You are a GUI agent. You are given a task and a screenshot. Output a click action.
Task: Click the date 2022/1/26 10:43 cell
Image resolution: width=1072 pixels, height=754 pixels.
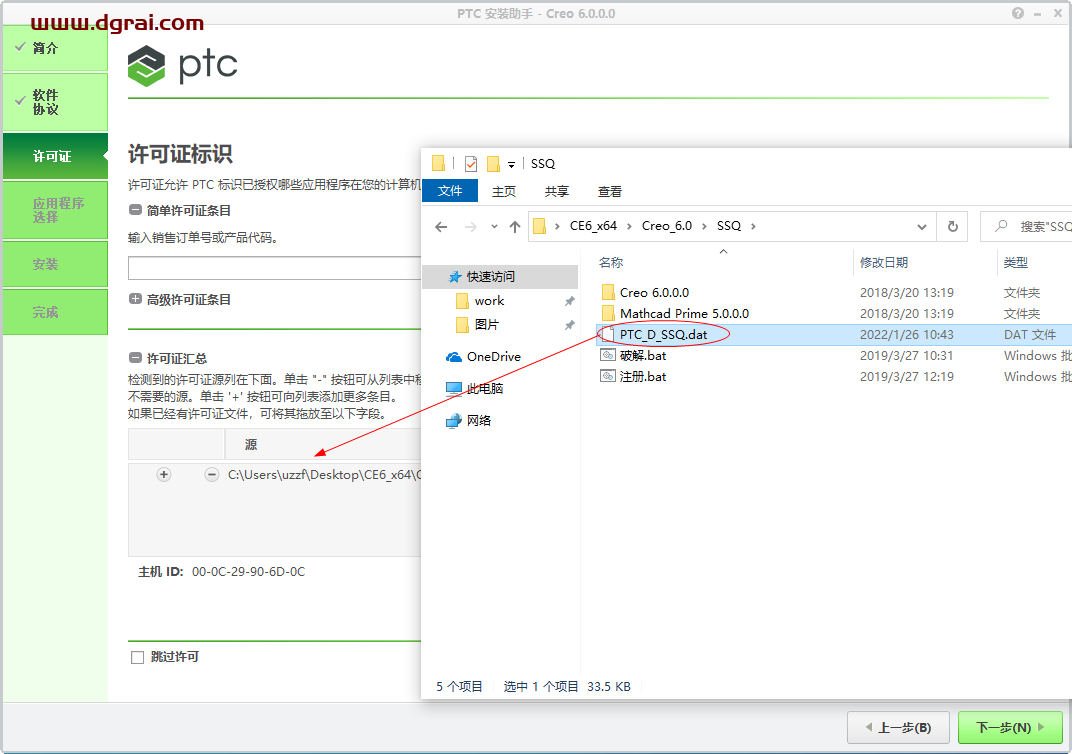point(907,334)
